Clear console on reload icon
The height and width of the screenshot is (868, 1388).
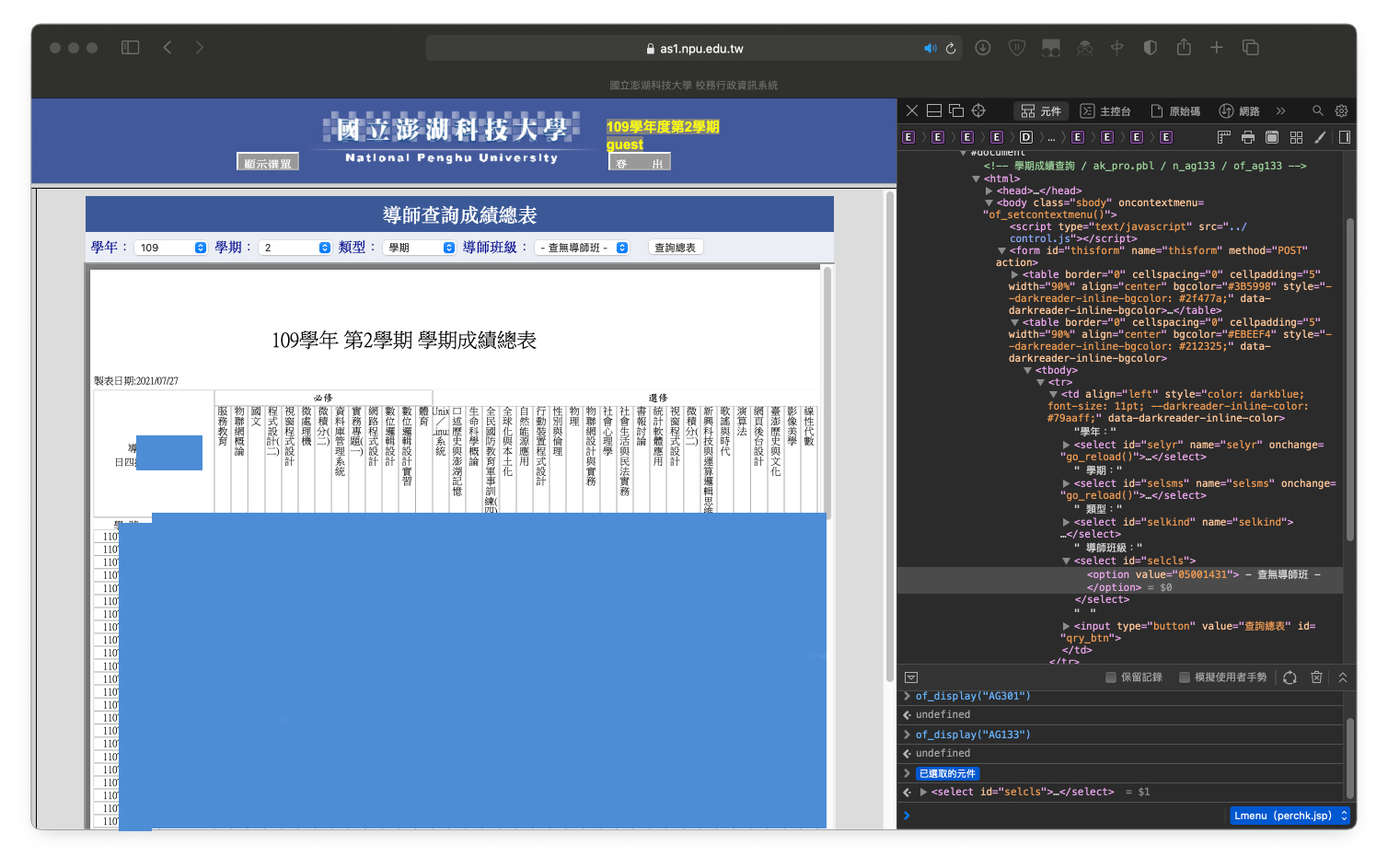[1290, 677]
